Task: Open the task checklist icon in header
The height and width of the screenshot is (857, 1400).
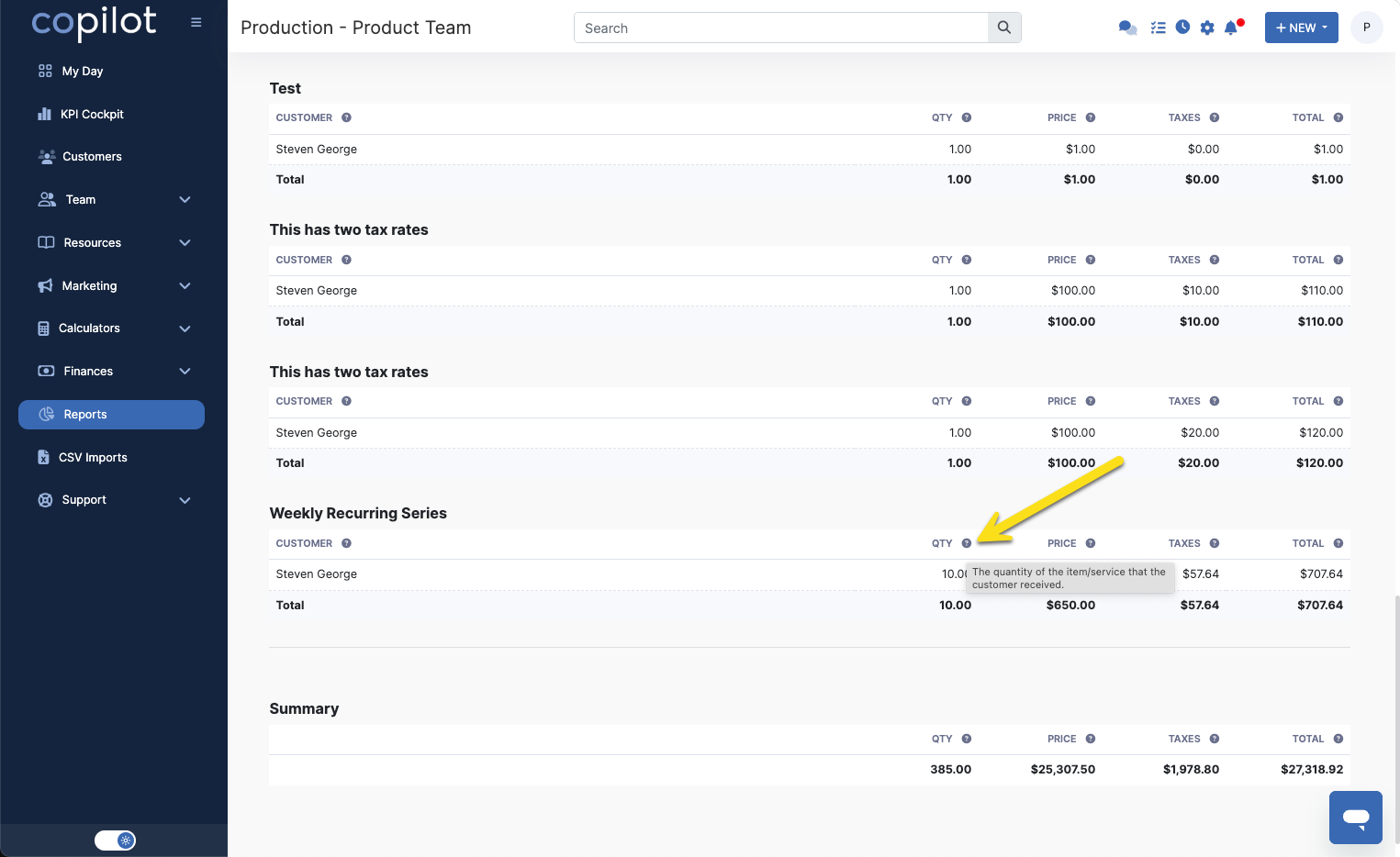Action: tap(1158, 28)
